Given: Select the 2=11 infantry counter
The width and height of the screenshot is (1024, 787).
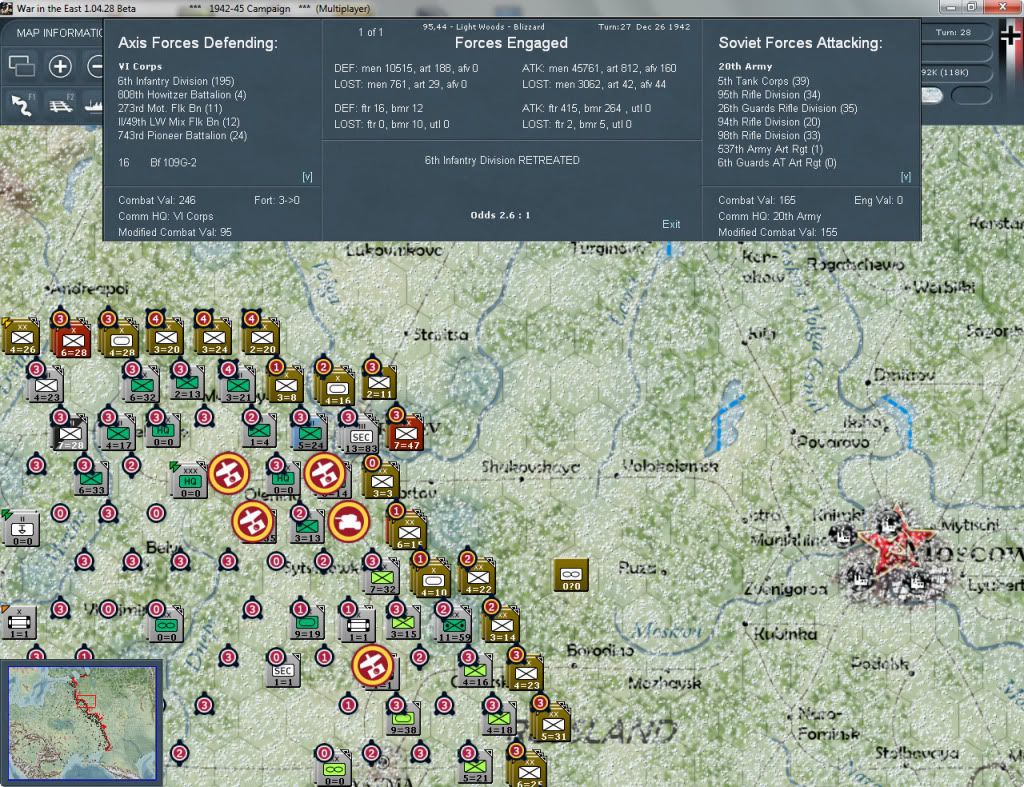Looking at the screenshot, I should click(379, 383).
